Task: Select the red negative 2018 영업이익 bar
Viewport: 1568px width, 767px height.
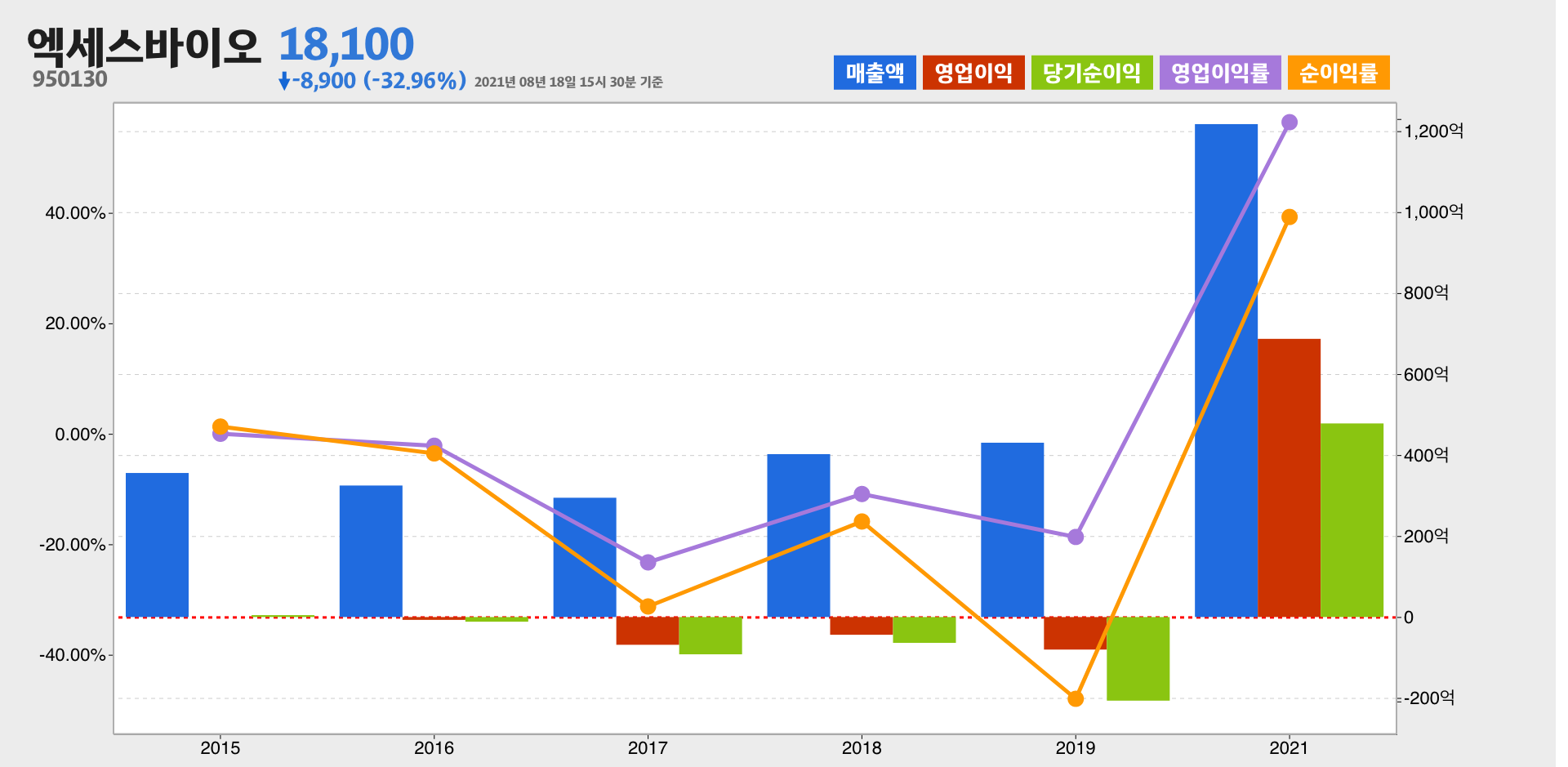Action: (x=862, y=626)
